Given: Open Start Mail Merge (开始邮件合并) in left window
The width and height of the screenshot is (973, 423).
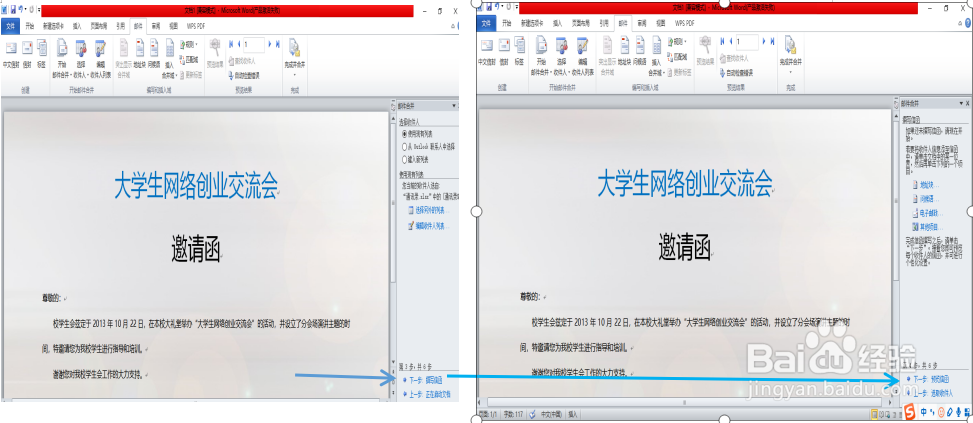Looking at the screenshot, I should click(61, 58).
